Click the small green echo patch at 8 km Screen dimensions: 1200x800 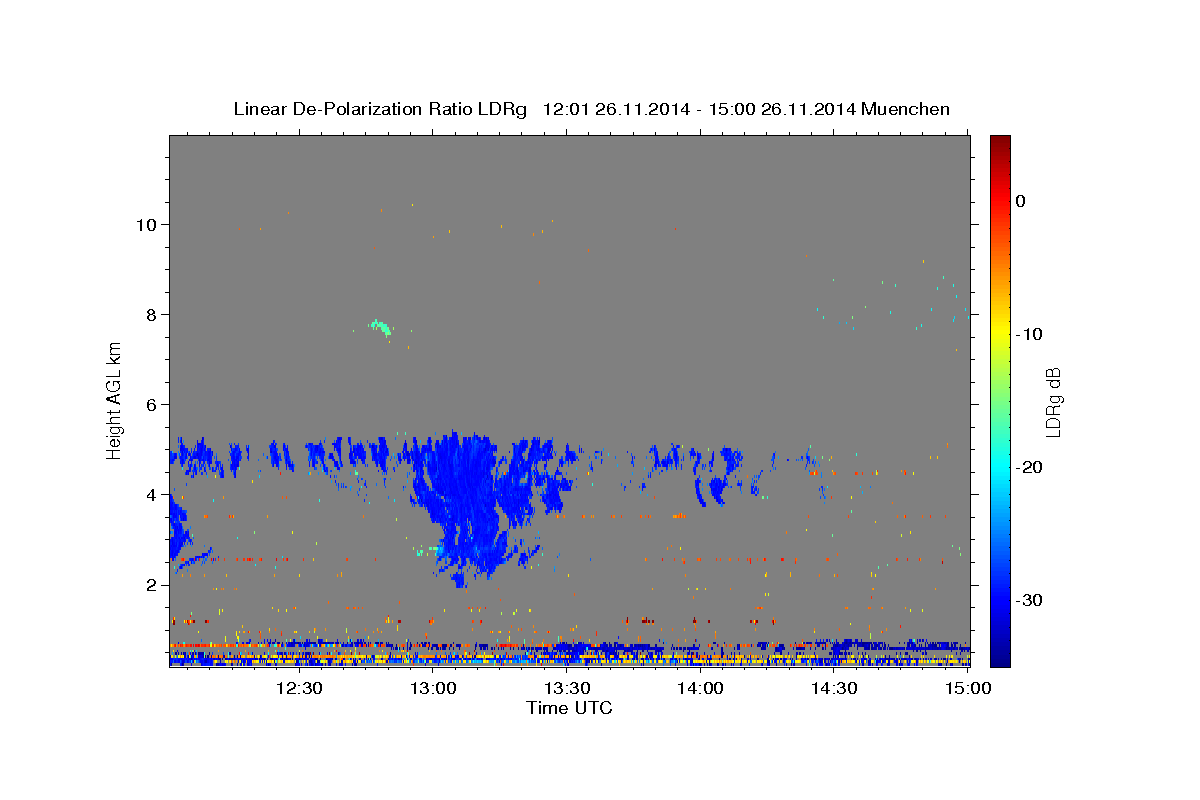pyautogui.click(x=381, y=327)
